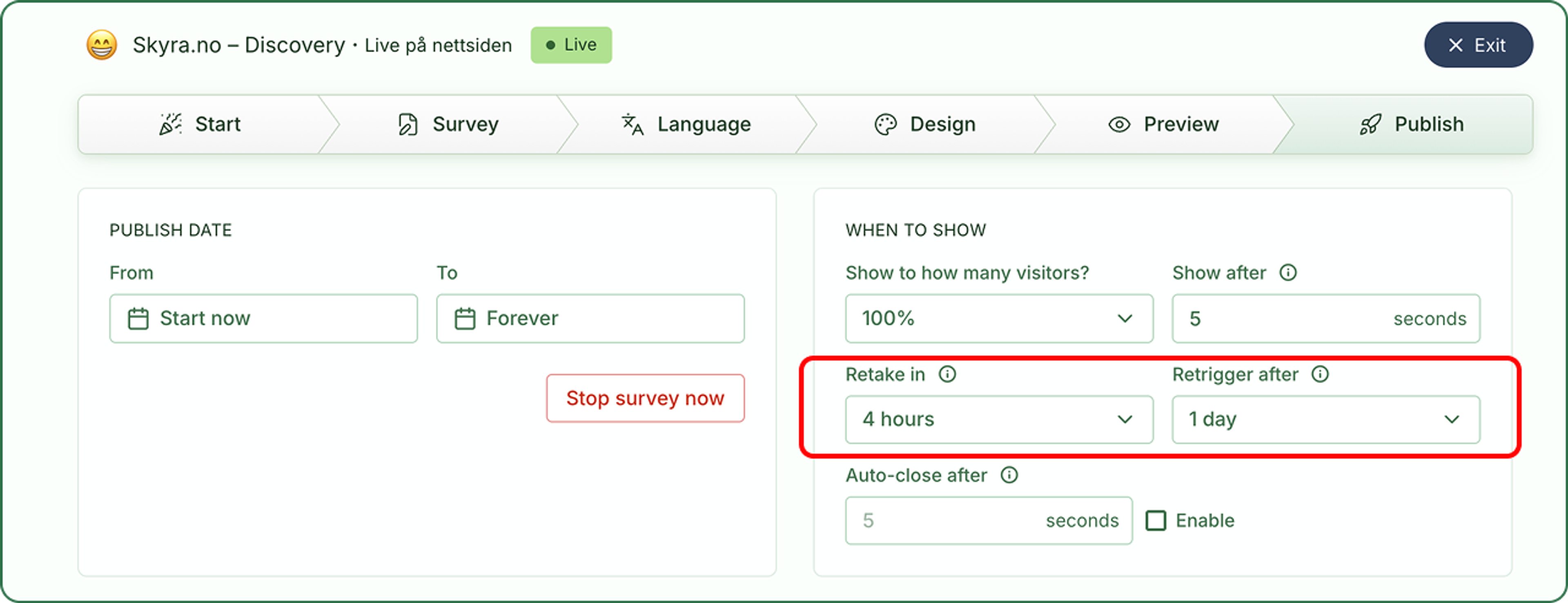Click the Stop survey now button
This screenshot has height=603, width=1568.
click(645, 398)
